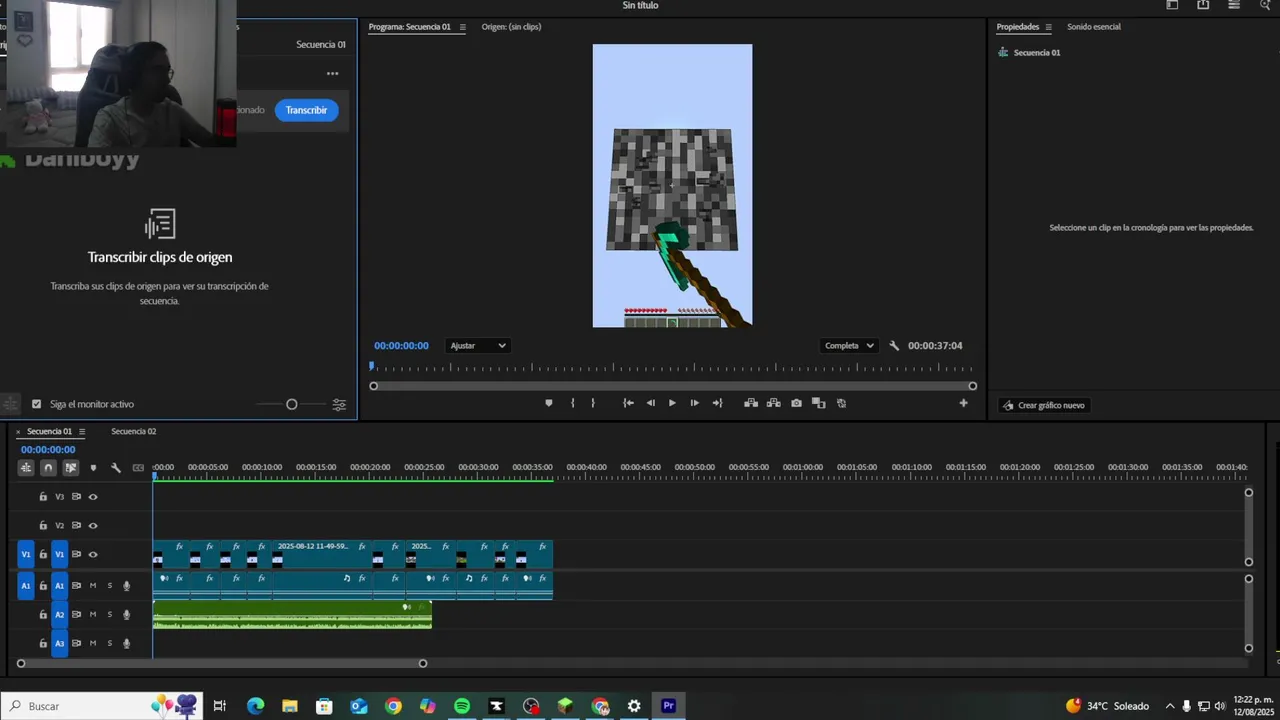Click the timeline horizontal zoom scroll bar

coord(221,663)
